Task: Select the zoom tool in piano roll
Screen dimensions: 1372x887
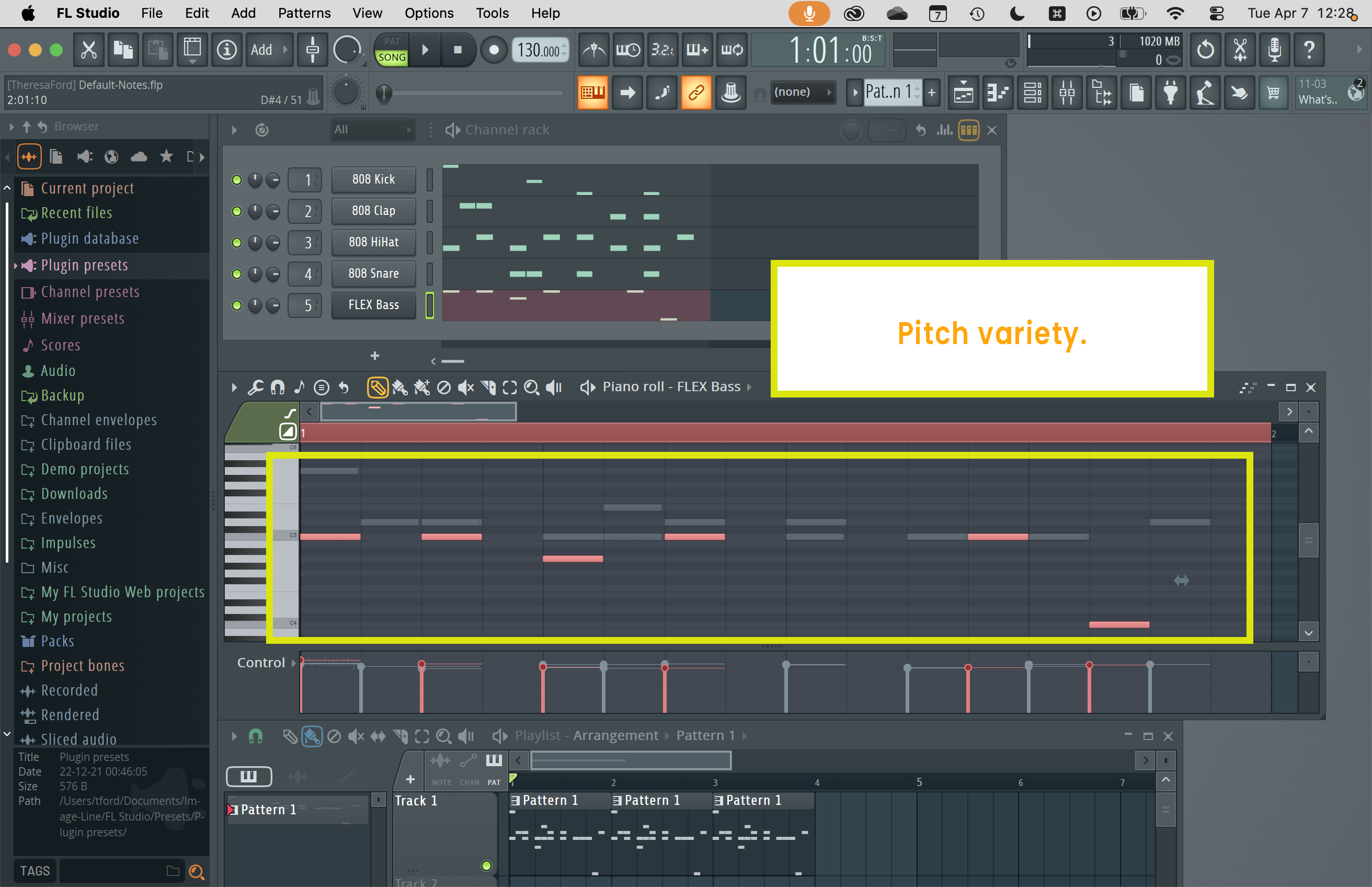Action: [531, 388]
